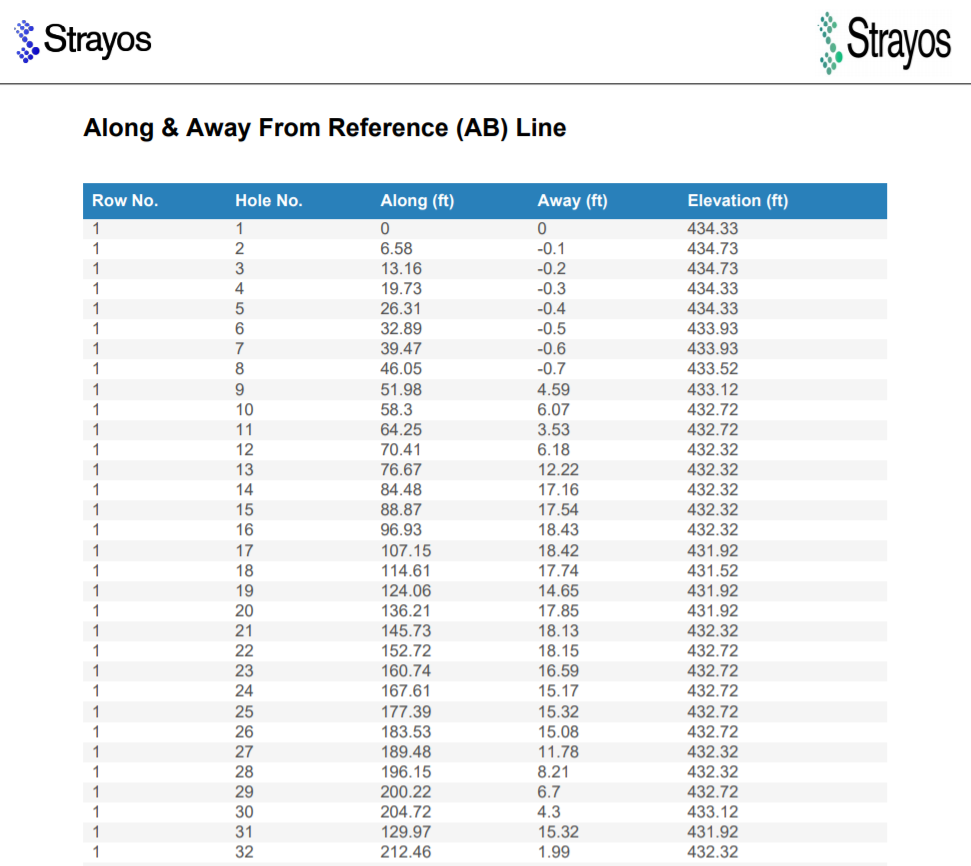971x866 pixels.
Task: Click the Away value 16.59
Action: click(558, 671)
